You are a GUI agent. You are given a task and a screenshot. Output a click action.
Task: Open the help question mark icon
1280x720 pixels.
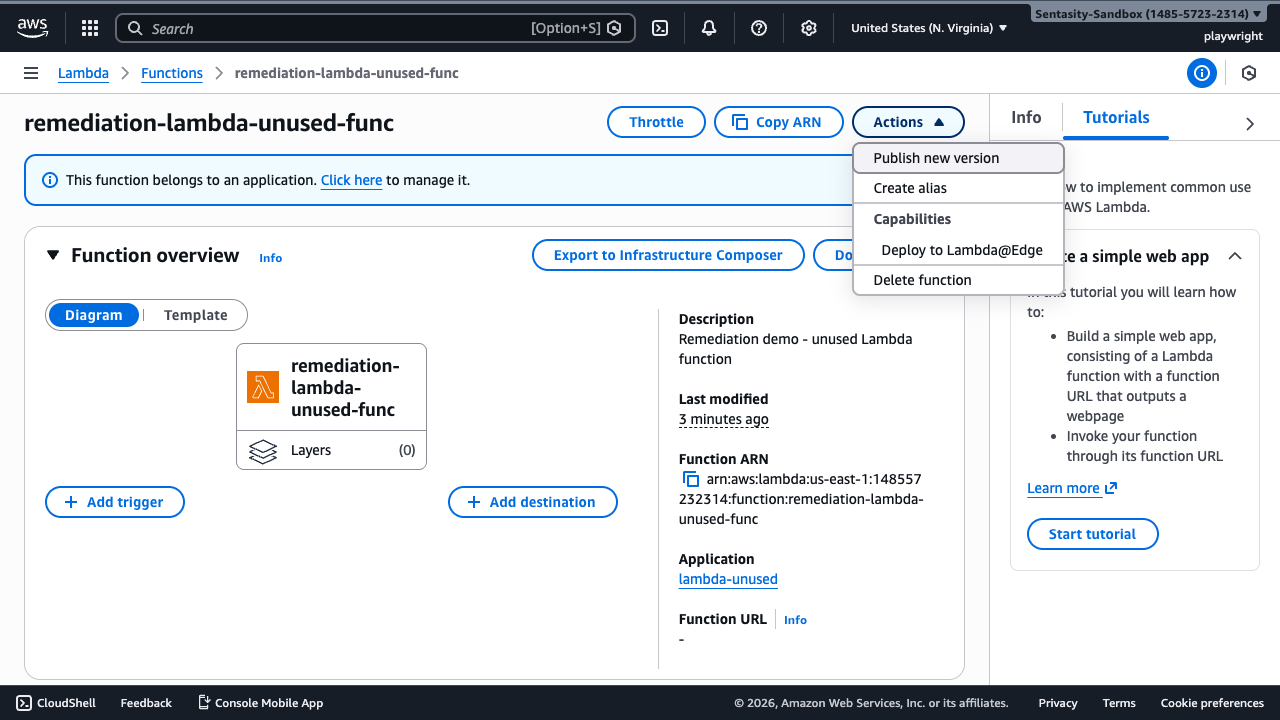coord(759,28)
